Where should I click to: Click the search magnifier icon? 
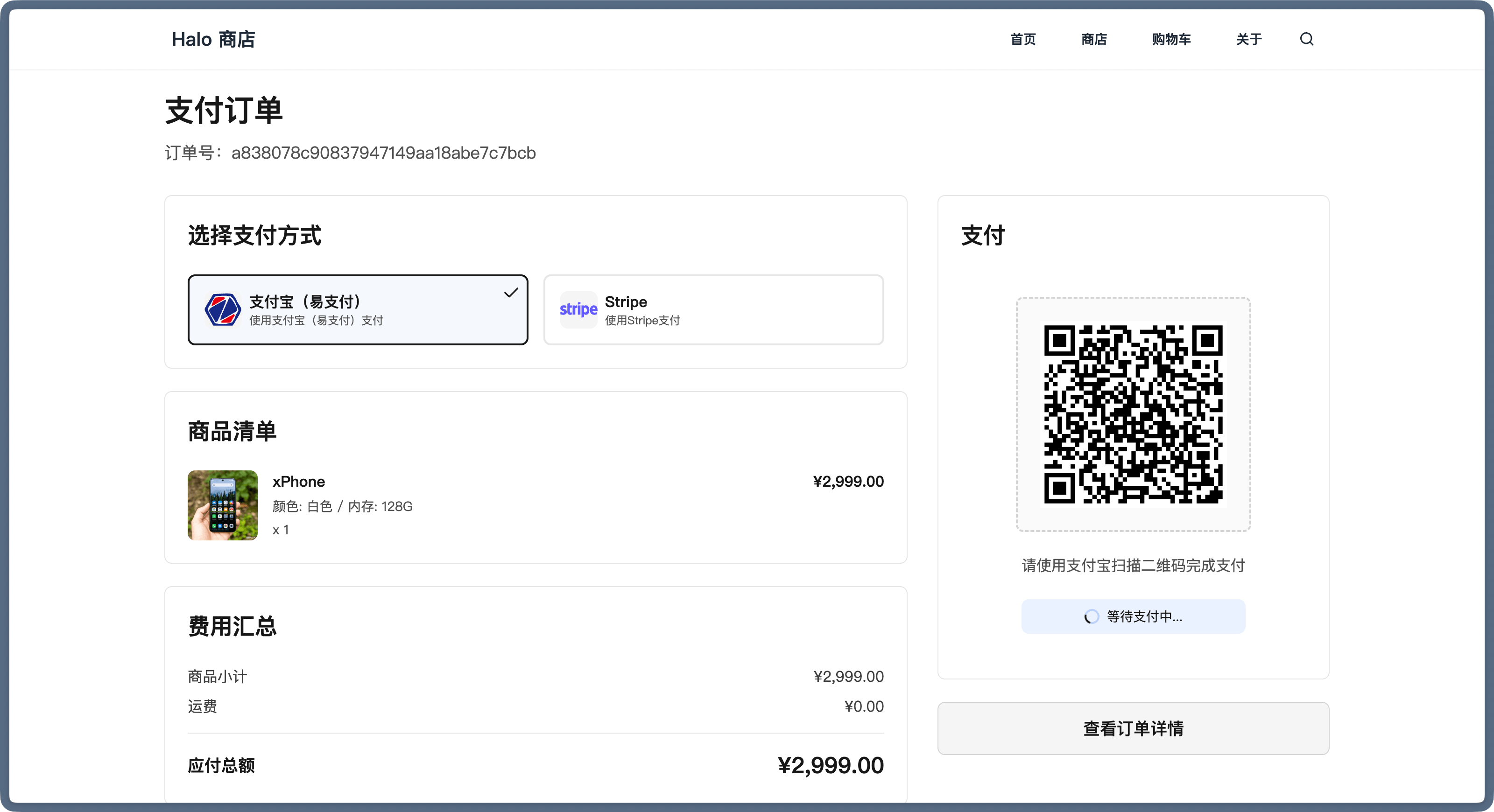coord(1306,39)
